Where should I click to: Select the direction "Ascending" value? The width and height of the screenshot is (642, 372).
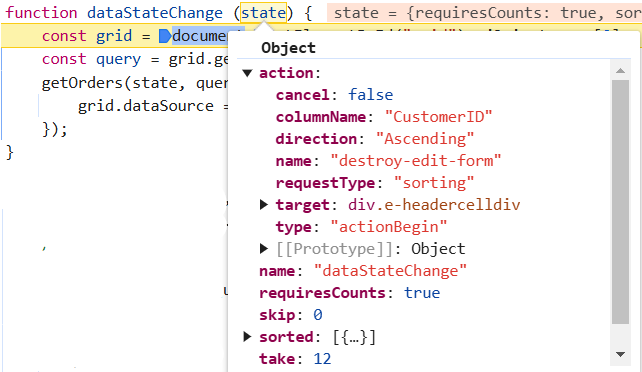pyautogui.click(x=425, y=139)
